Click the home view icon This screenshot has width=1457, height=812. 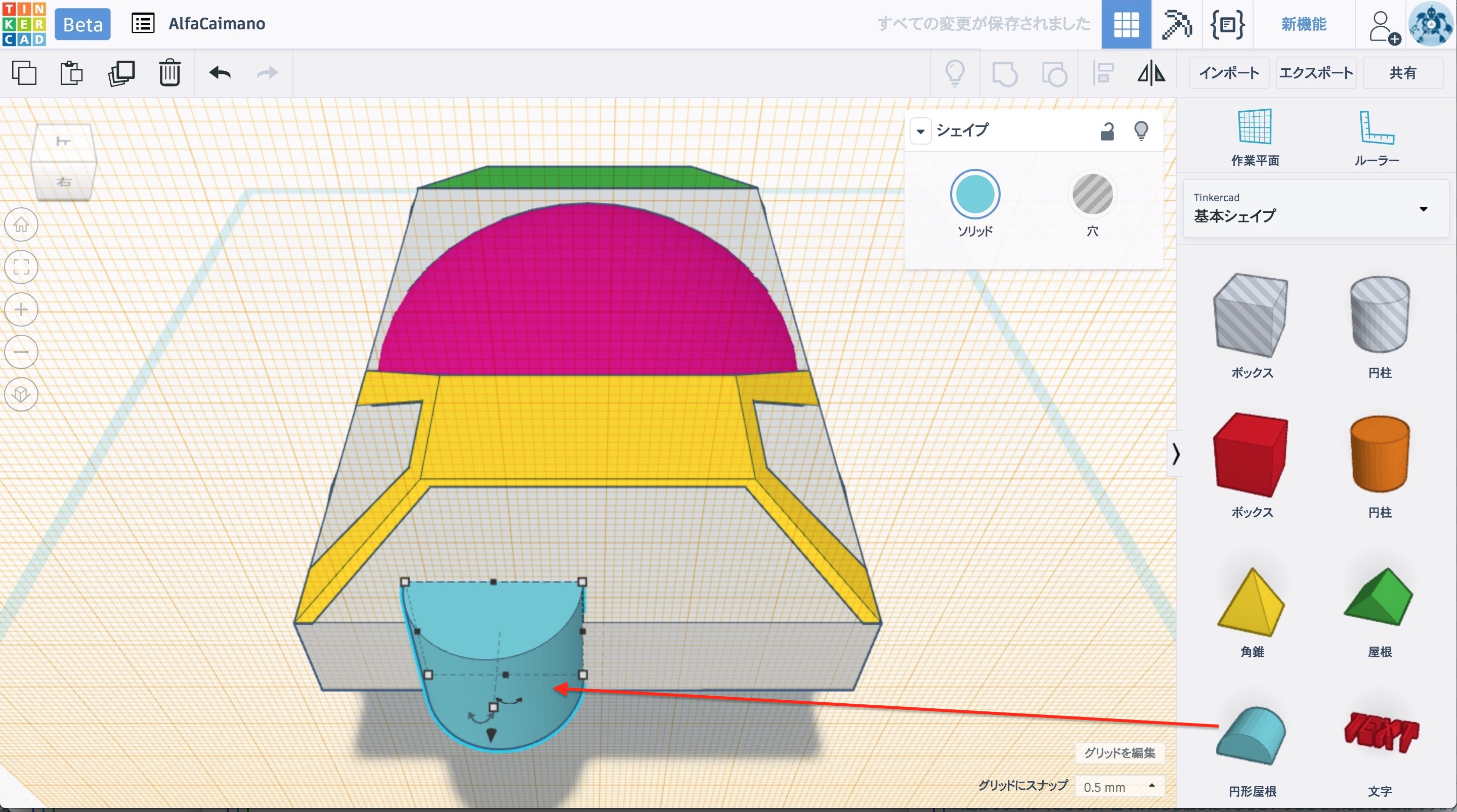point(21,224)
